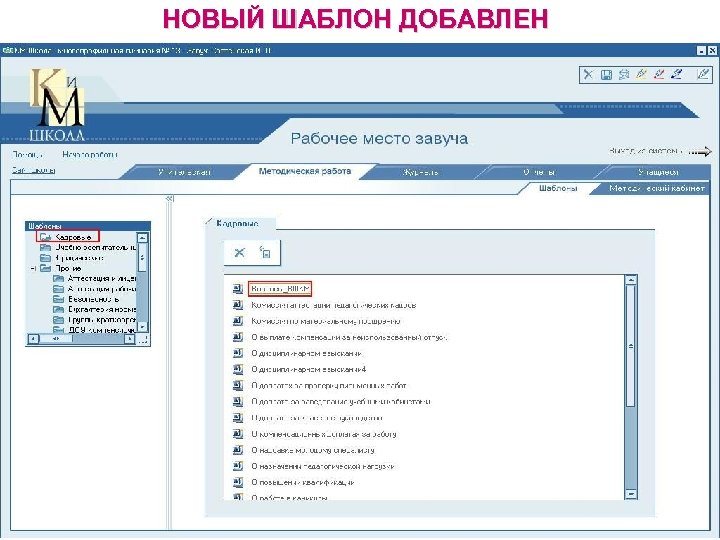Click document icon beside О назначении педагогической нагрузки
Viewport: 720px width, 540px height.
237,466
